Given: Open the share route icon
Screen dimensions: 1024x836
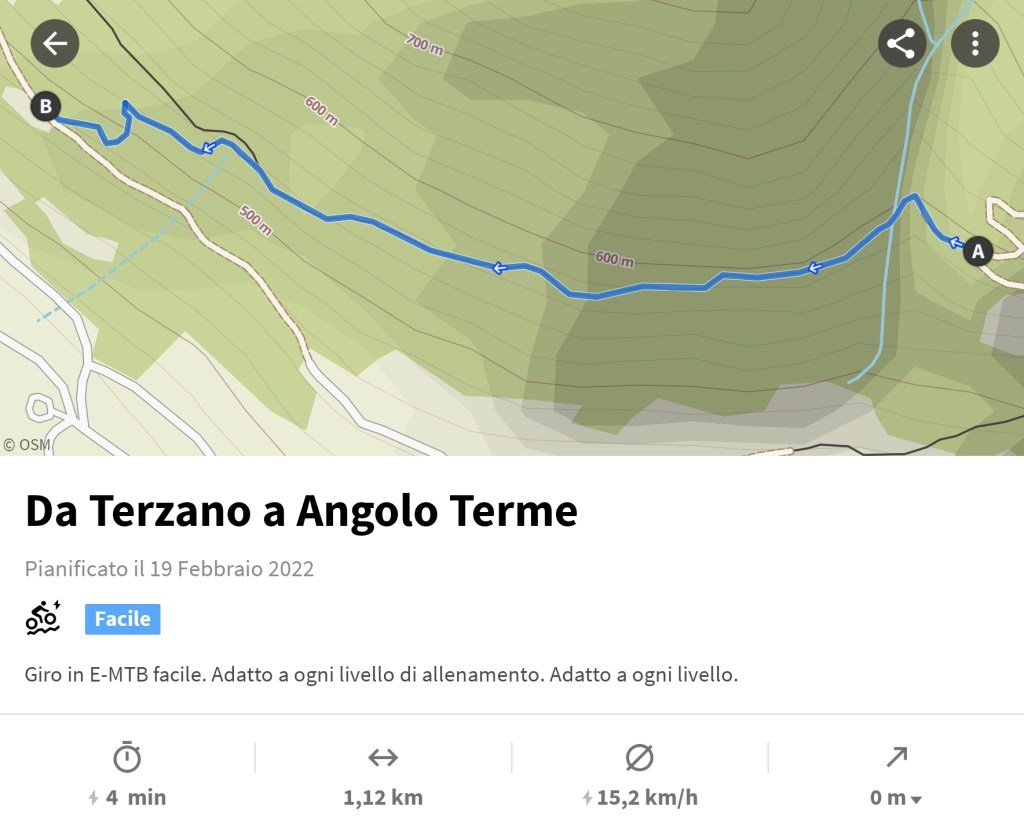Looking at the screenshot, I should pos(902,44).
